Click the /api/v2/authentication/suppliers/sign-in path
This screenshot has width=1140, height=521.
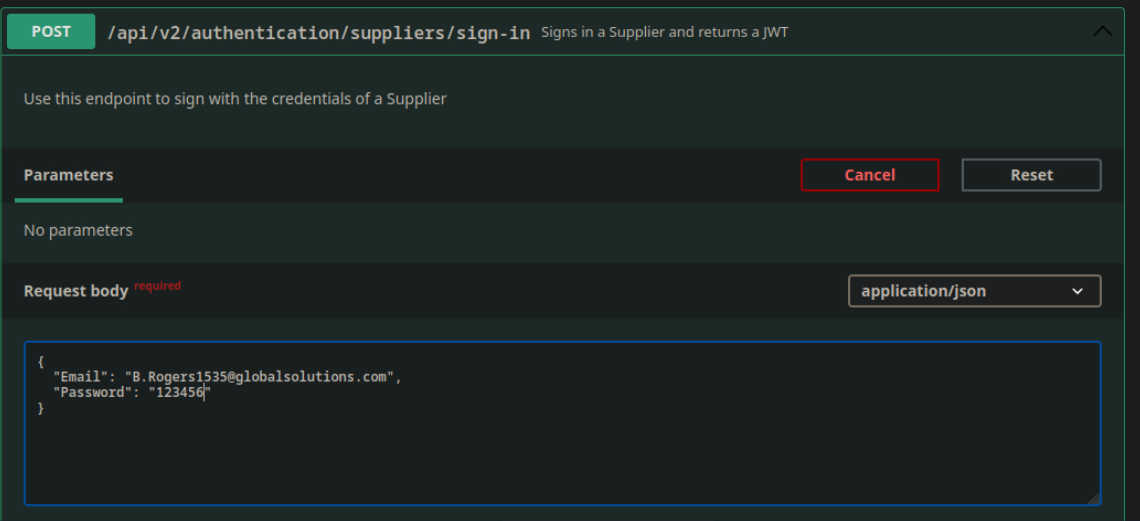[318, 32]
